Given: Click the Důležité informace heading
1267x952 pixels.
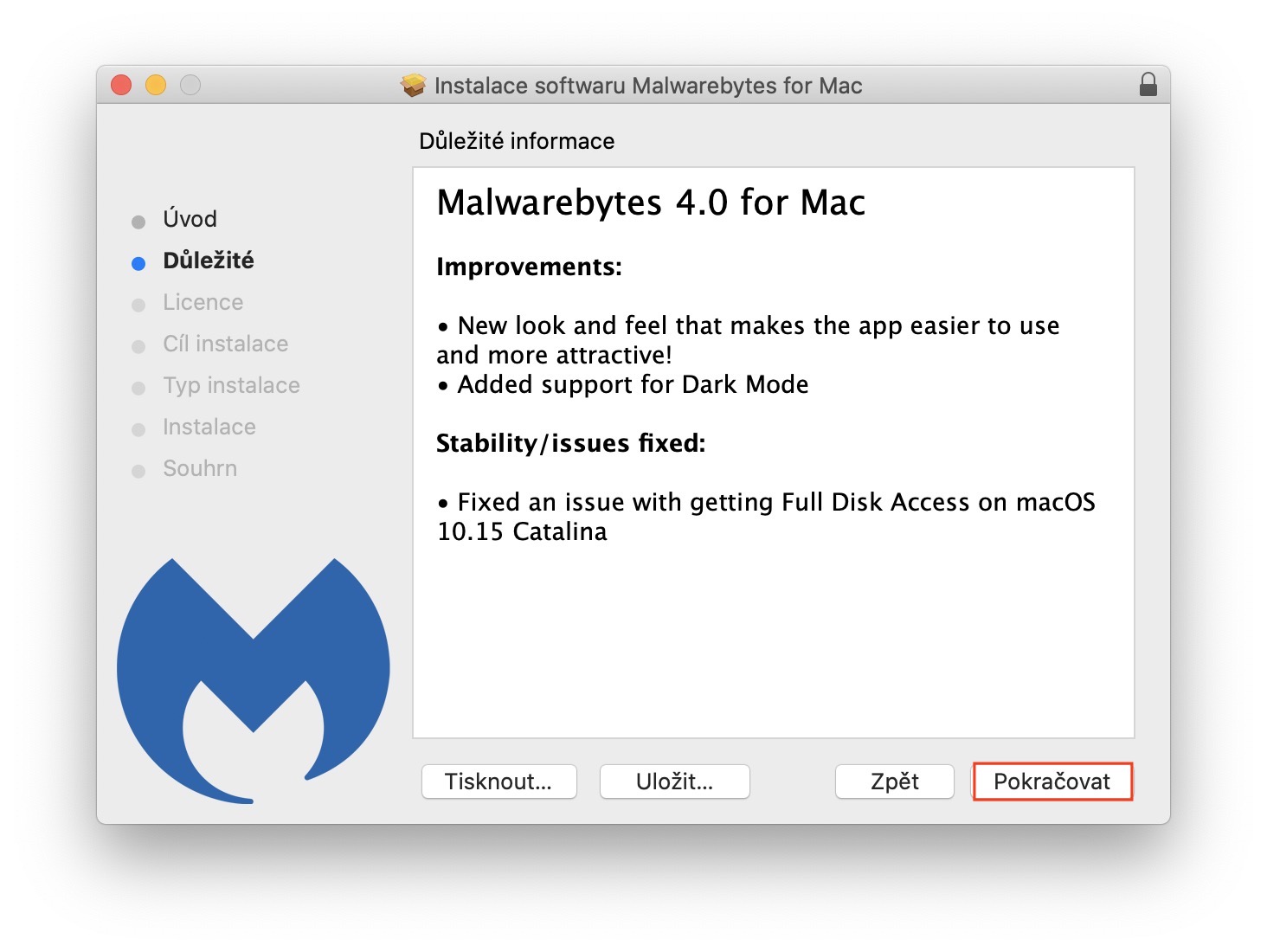Looking at the screenshot, I should (x=517, y=141).
